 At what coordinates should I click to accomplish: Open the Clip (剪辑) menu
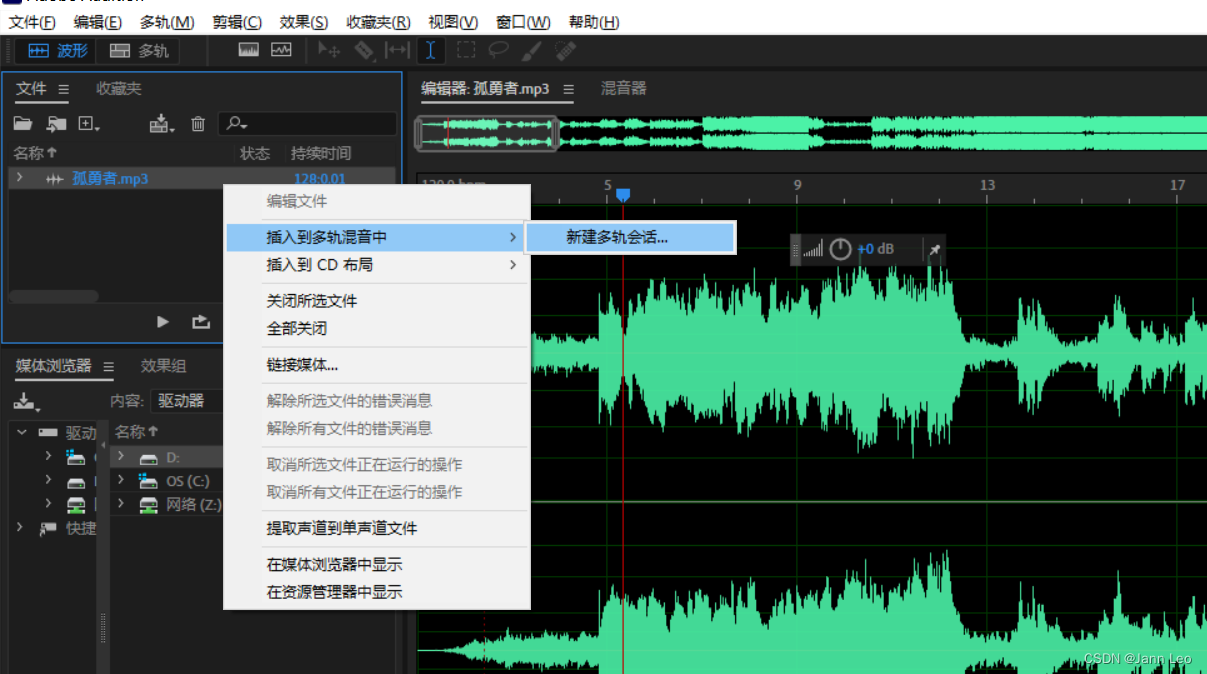(x=237, y=22)
